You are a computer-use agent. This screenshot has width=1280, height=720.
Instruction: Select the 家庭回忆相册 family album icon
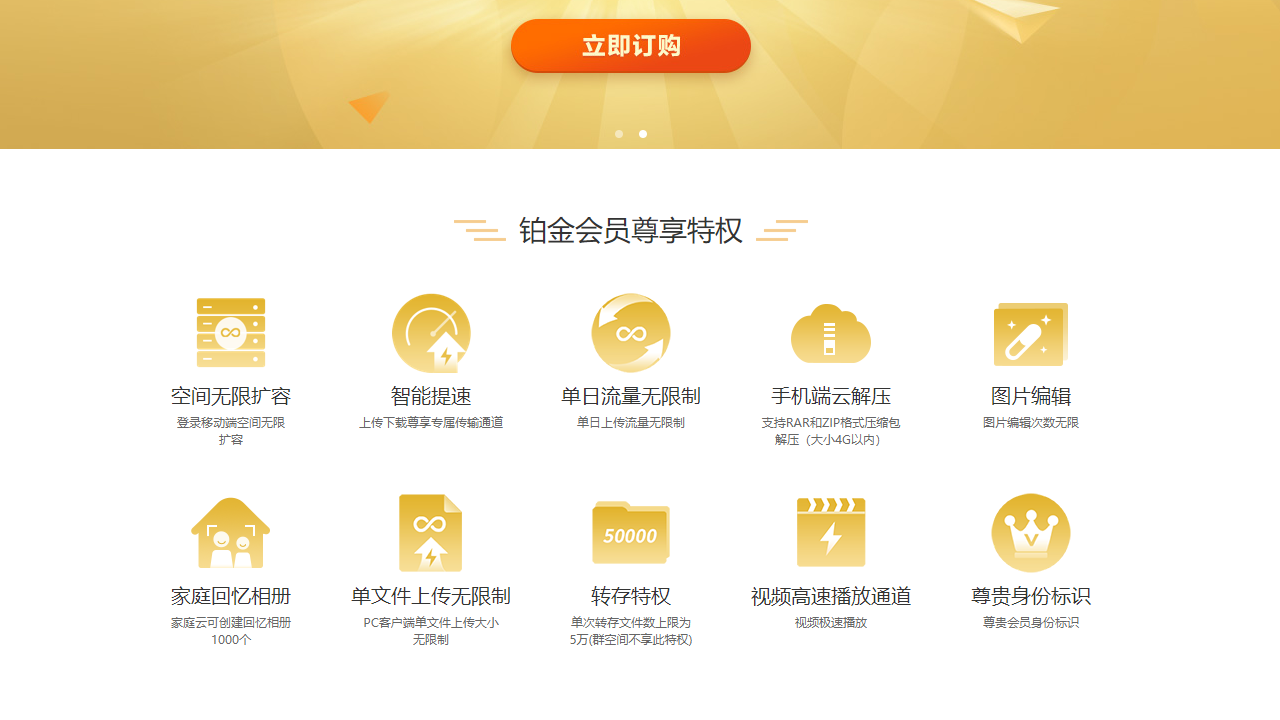coord(230,532)
